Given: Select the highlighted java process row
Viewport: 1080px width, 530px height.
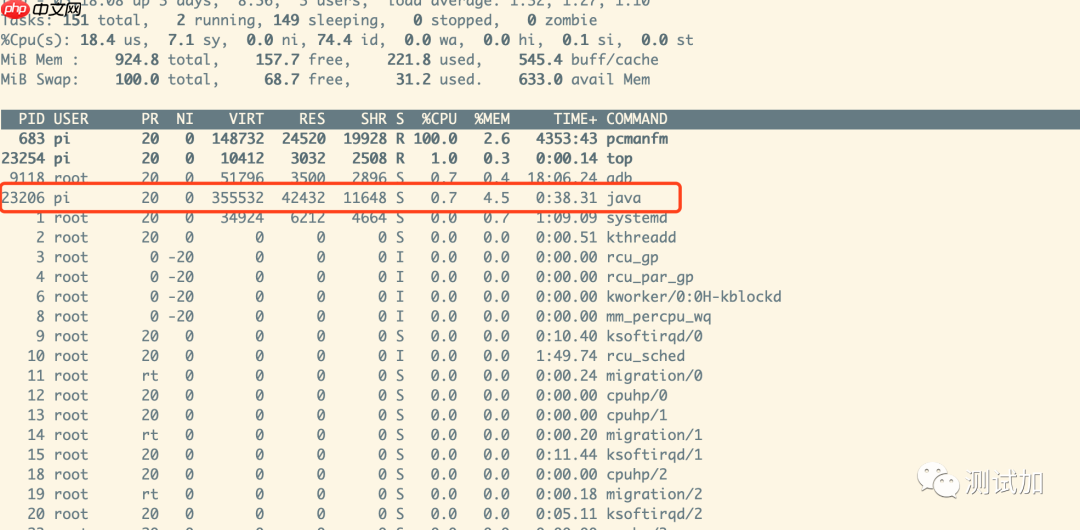Looking at the screenshot, I should pyautogui.click(x=340, y=198).
